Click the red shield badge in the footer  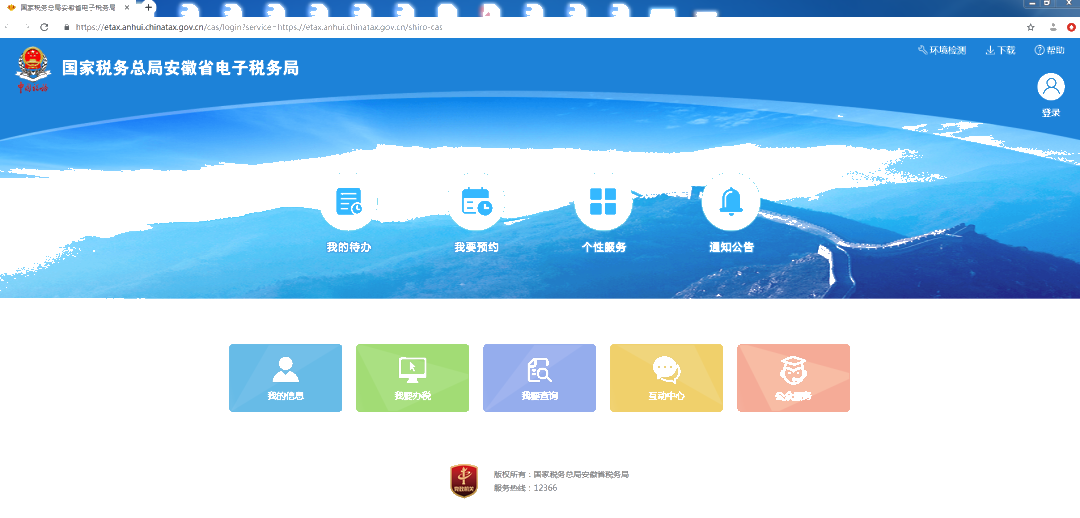point(464,481)
